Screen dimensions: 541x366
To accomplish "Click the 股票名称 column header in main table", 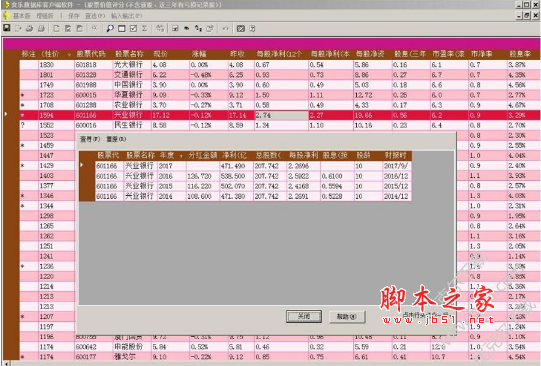I will [x=129, y=54].
